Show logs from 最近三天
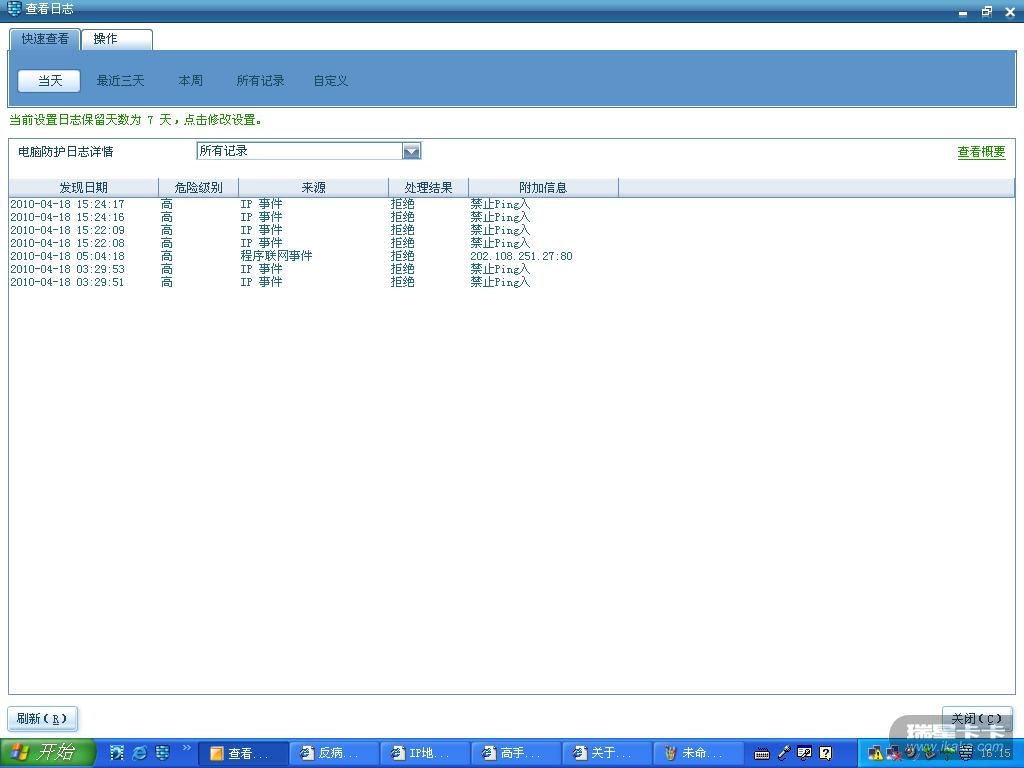The height and width of the screenshot is (768, 1024). 120,81
